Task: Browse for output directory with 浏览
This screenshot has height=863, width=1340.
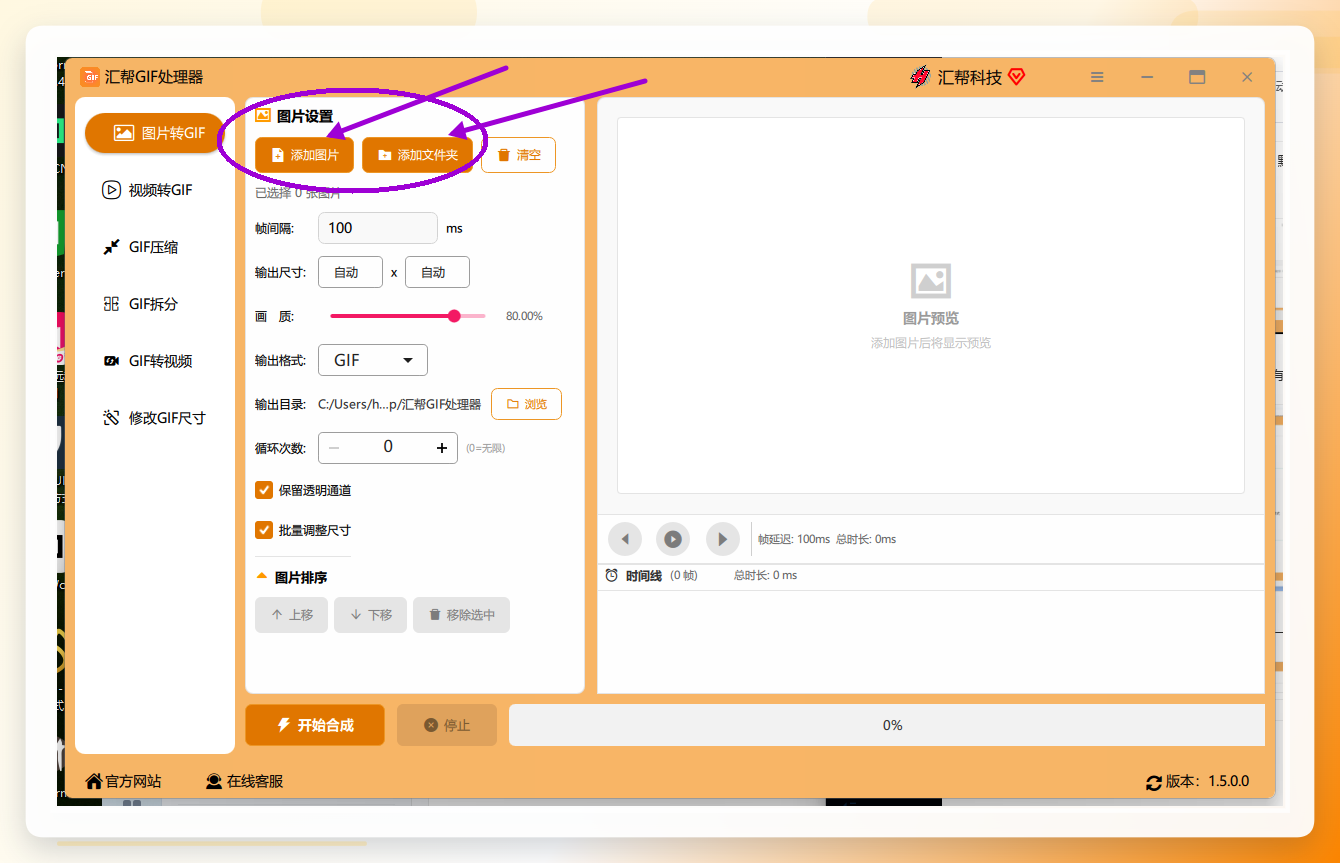Action: (x=526, y=404)
